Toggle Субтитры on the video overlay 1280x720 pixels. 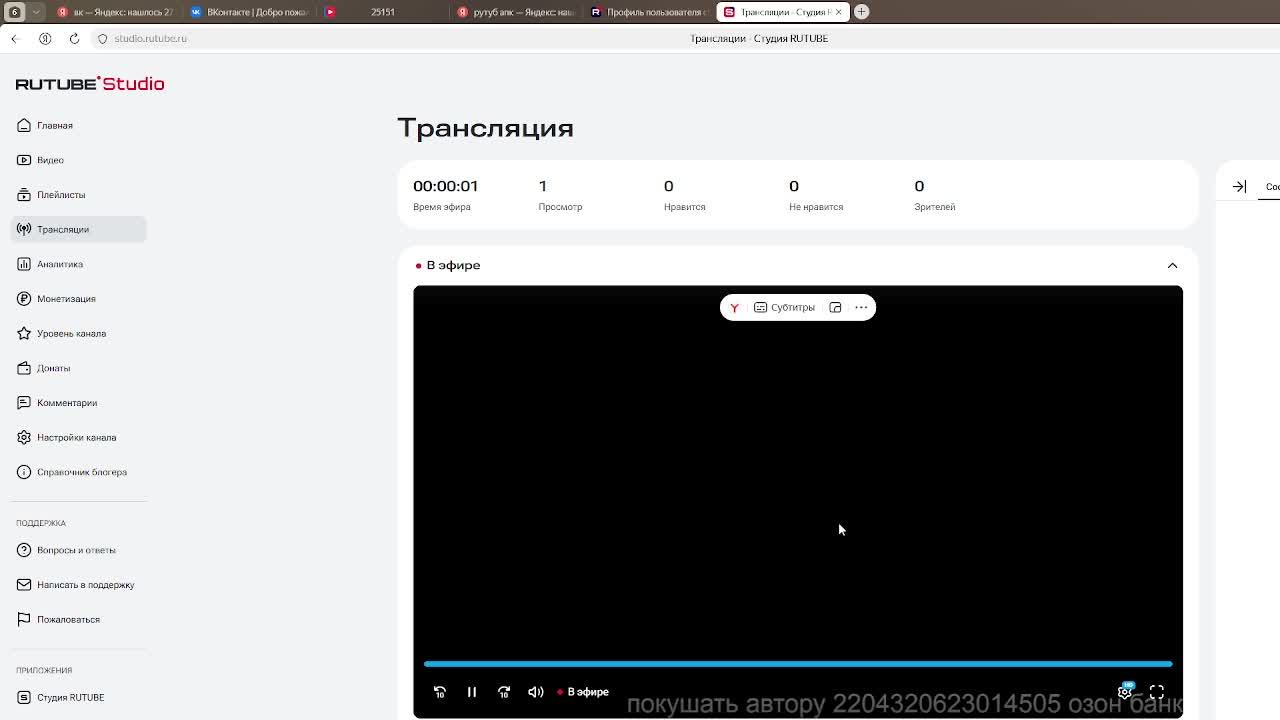(x=784, y=308)
